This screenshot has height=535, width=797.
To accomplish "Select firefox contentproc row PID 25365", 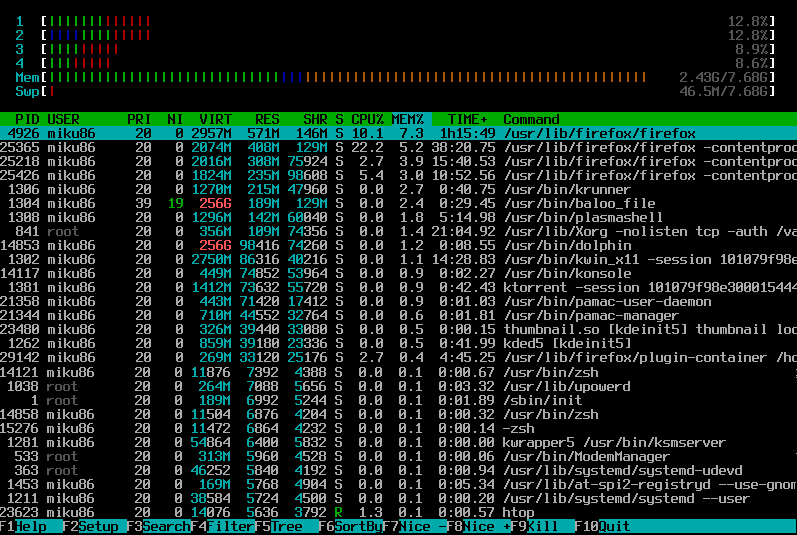I will tap(398, 147).
